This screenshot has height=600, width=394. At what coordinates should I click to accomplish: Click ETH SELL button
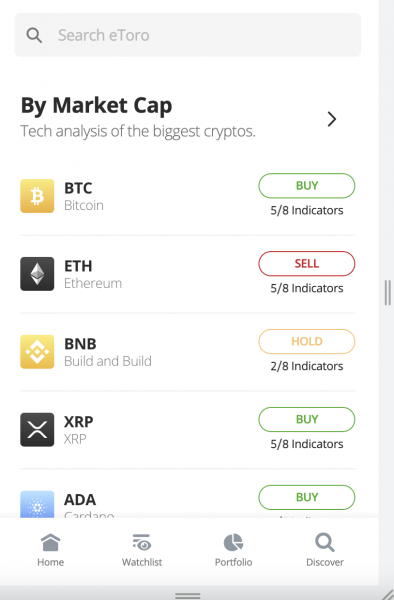pyautogui.click(x=307, y=264)
